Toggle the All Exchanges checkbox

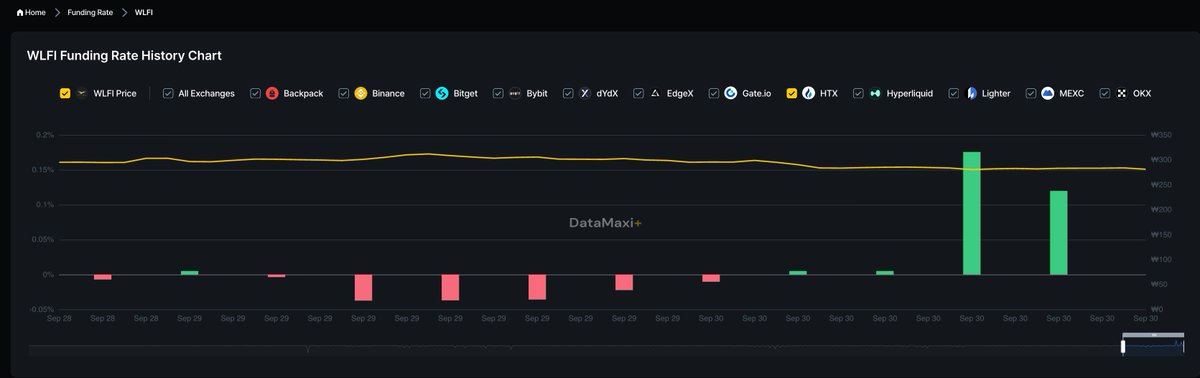coord(167,93)
